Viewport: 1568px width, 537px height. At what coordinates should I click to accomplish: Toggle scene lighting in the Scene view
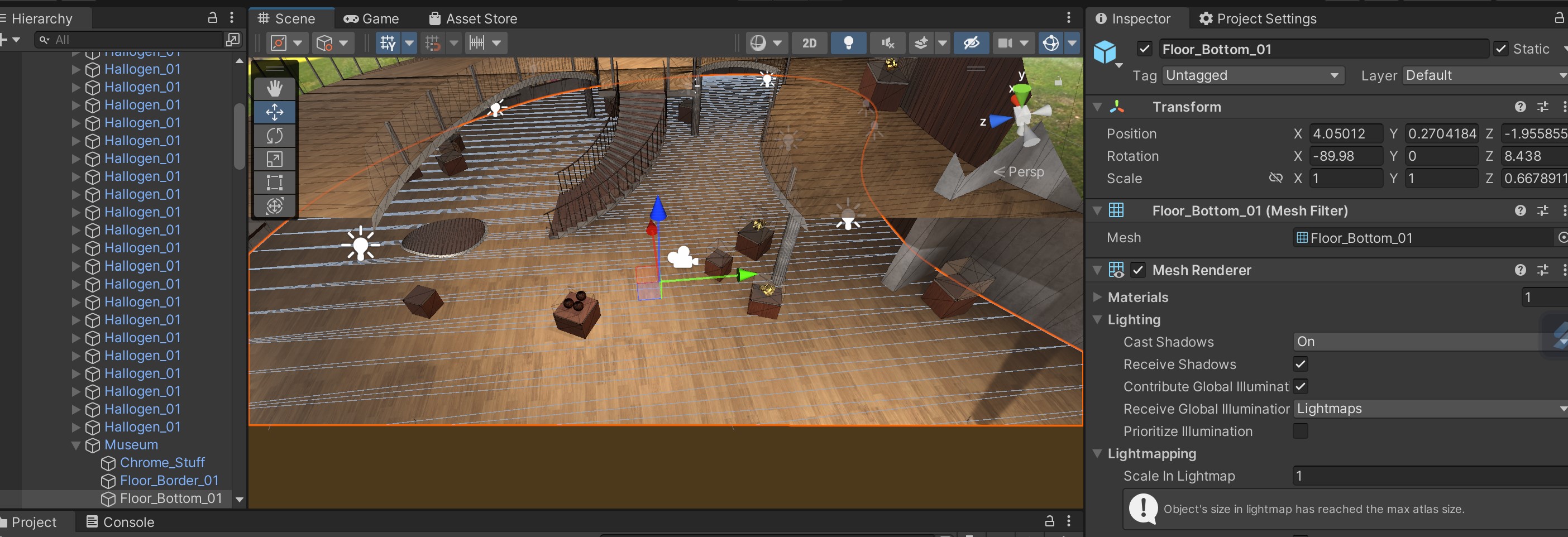coord(849,42)
